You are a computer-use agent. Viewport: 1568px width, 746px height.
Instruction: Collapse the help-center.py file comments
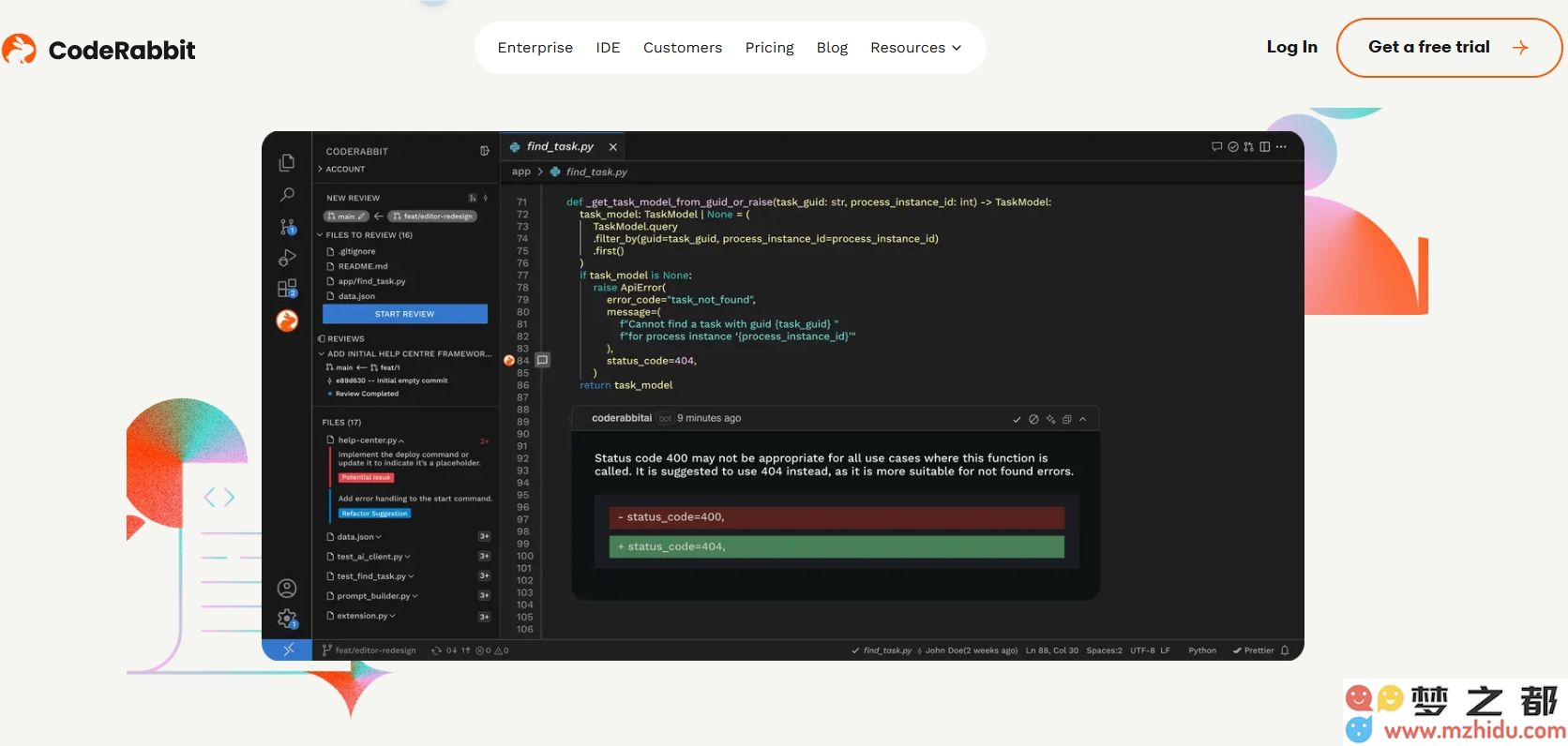coord(368,440)
